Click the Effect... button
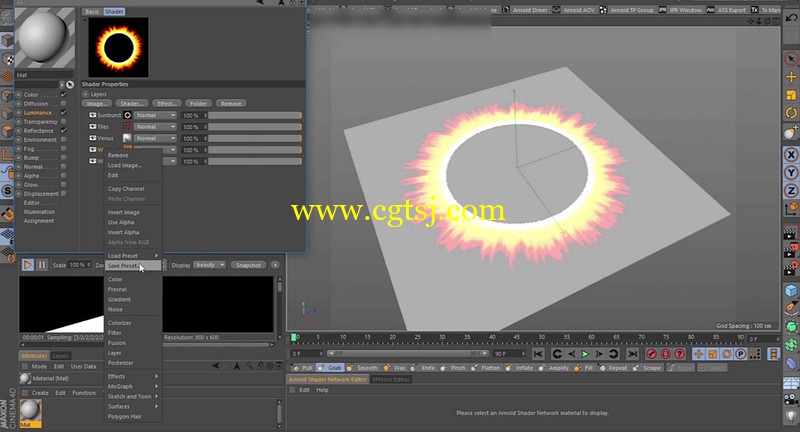The width and height of the screenshot is (800, 432). [x=166, y=104]
